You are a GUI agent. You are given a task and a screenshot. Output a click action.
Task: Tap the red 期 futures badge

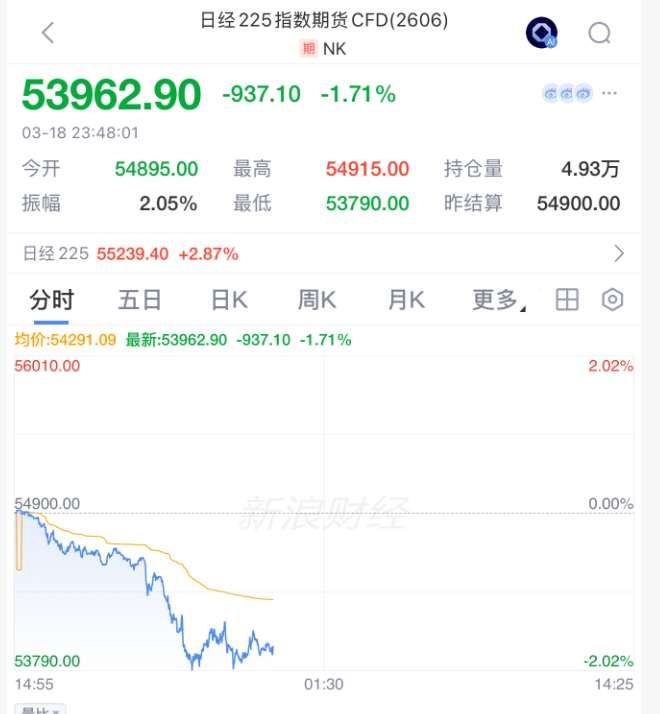[308, 48]
